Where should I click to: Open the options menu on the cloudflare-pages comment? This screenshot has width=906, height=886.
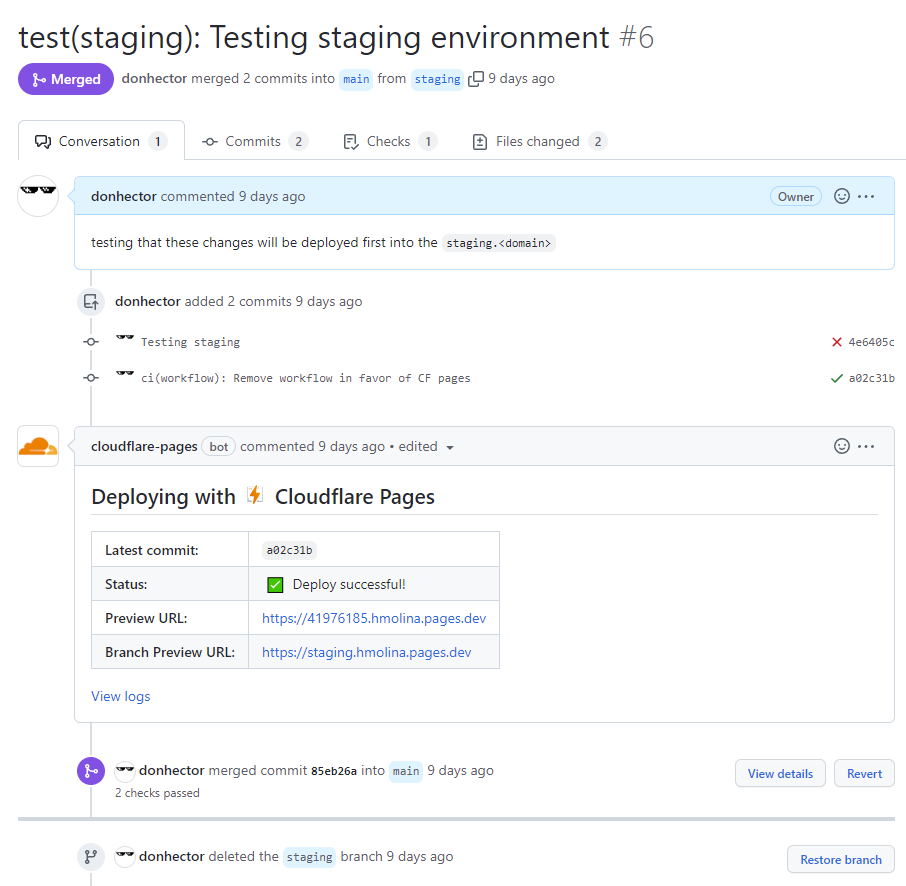[x=866, y=446]
